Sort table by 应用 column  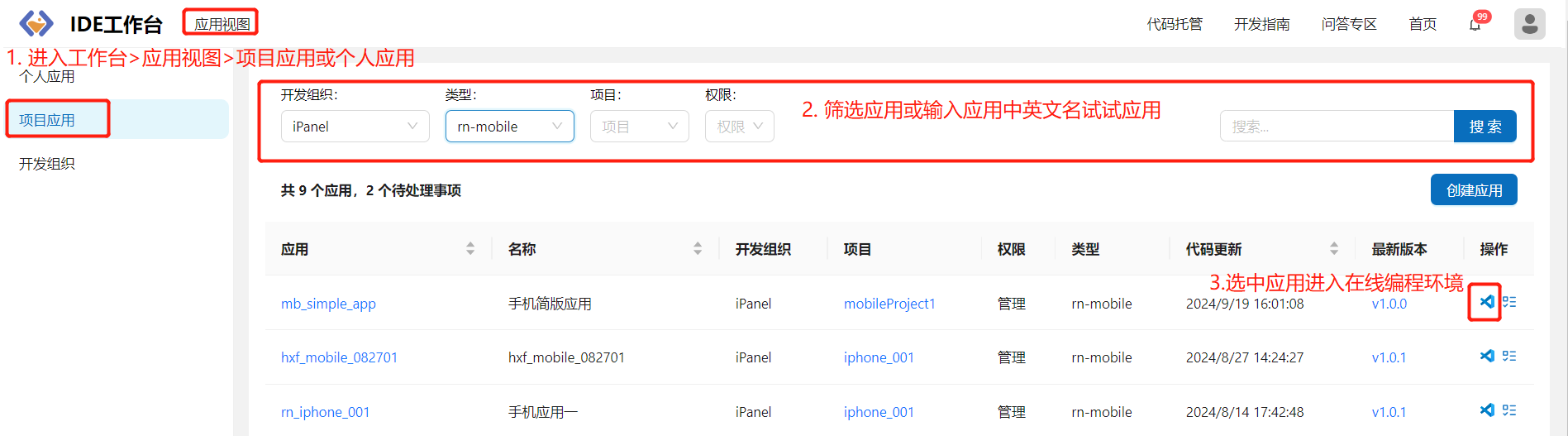point(470,249)
